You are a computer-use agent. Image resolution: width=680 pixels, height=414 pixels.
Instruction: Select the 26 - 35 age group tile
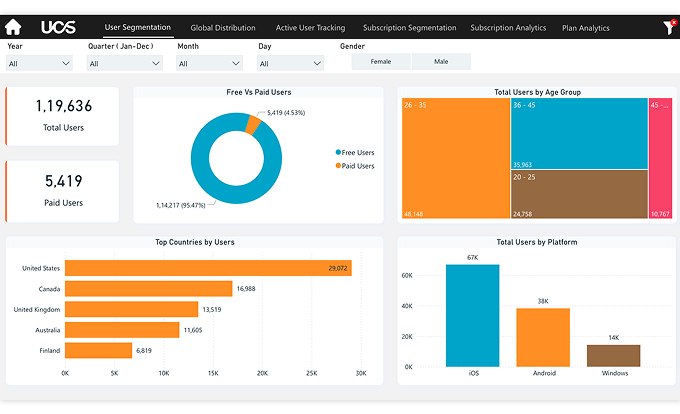click(455, 160)
